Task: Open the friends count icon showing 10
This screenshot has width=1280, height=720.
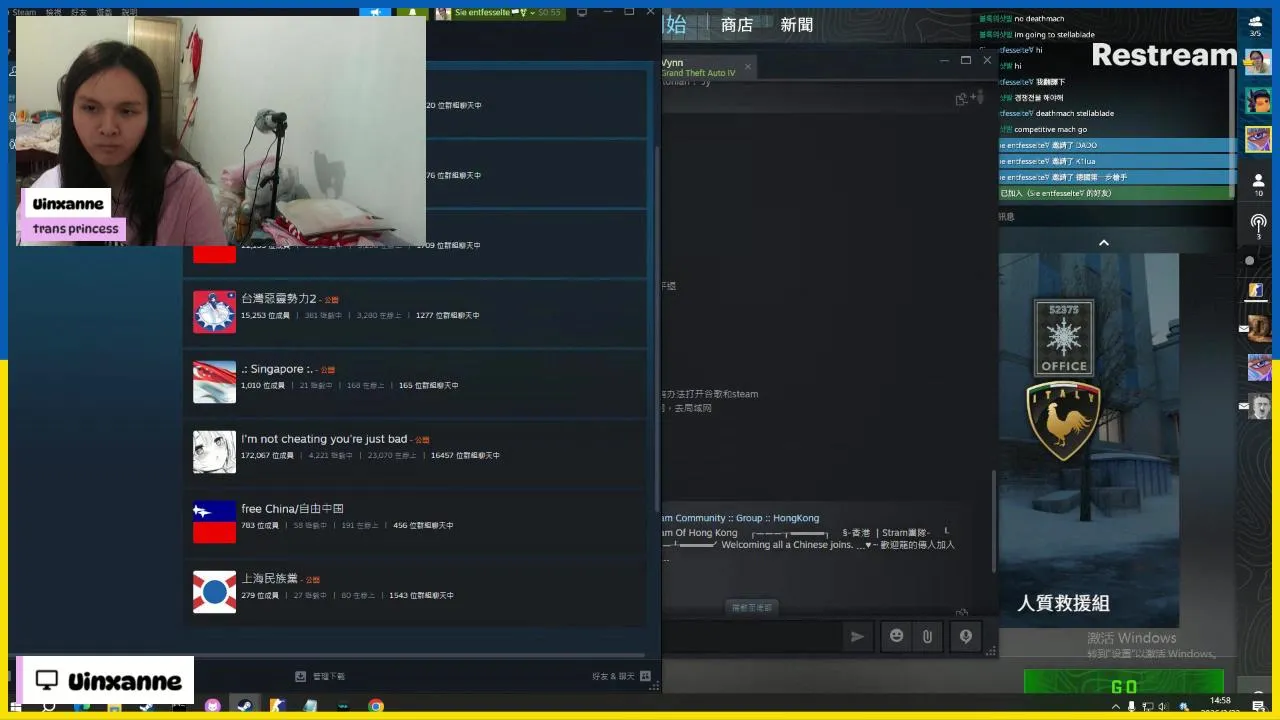Action: pos(1258,184)
